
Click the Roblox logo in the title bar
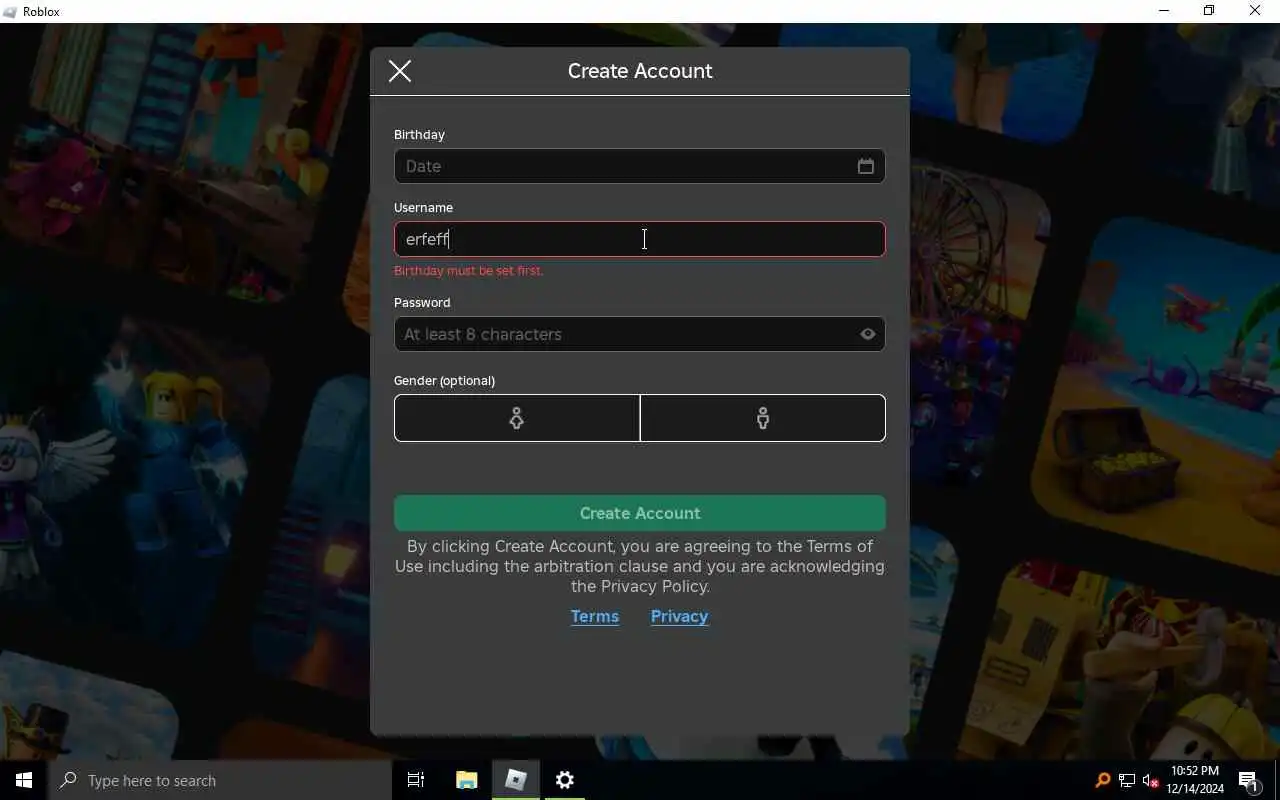pos(10,12)
